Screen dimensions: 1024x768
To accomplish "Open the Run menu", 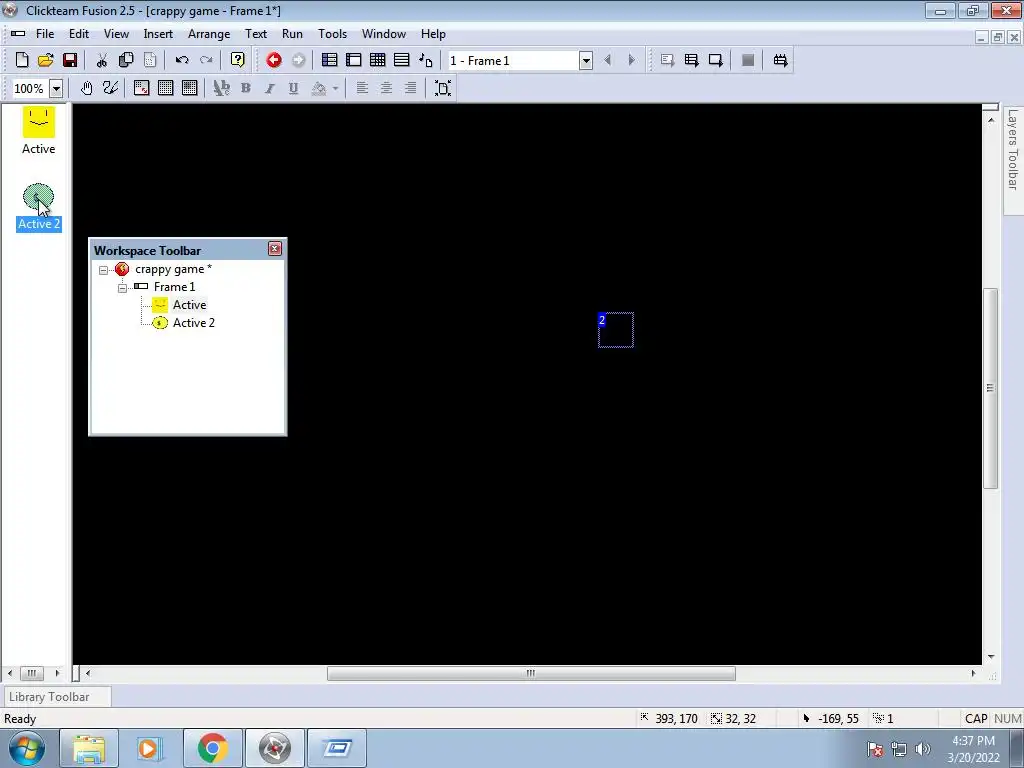I will 292,34.
